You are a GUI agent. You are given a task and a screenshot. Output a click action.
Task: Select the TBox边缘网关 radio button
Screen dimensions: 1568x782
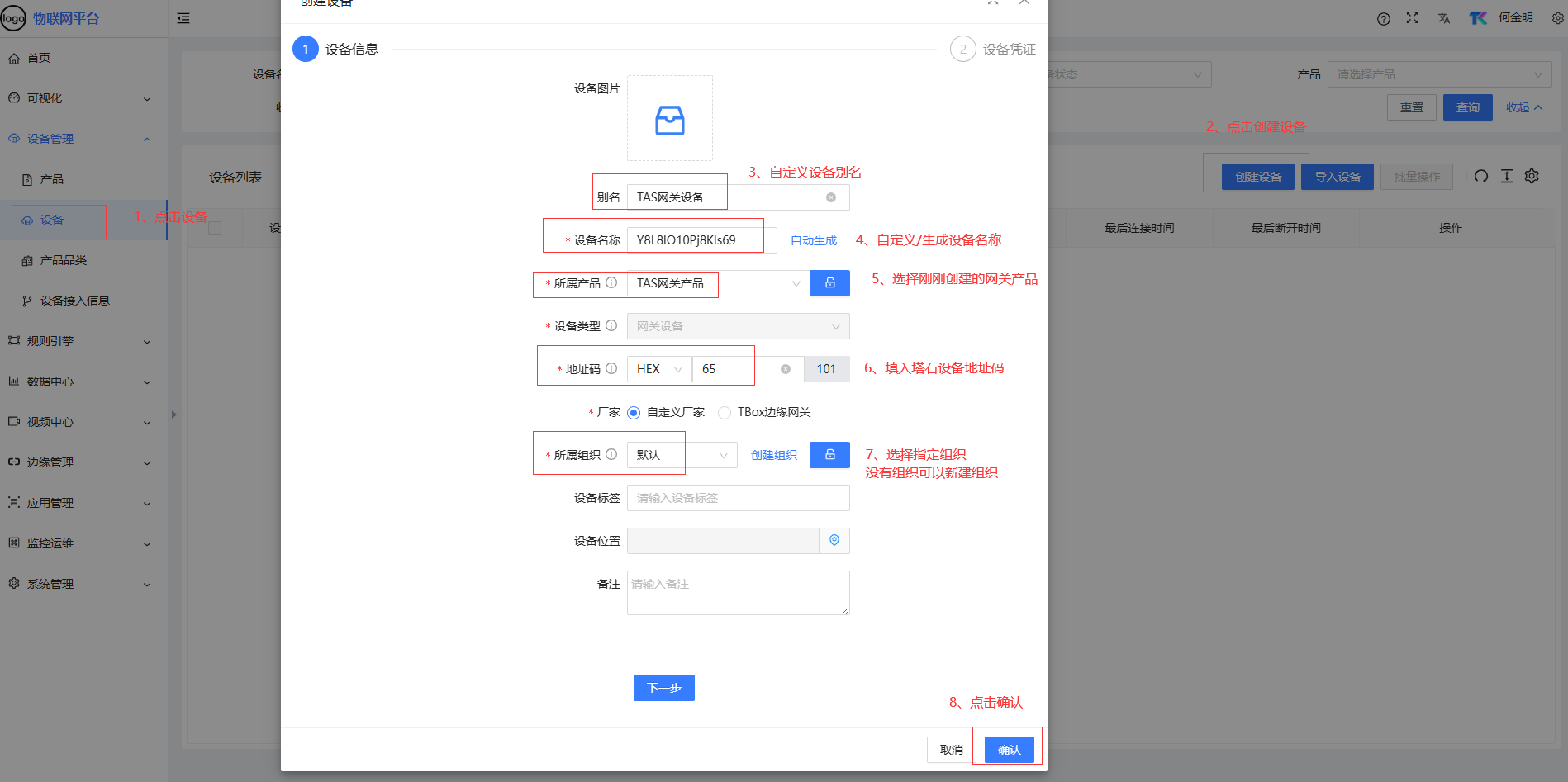(x=725, y=413)
